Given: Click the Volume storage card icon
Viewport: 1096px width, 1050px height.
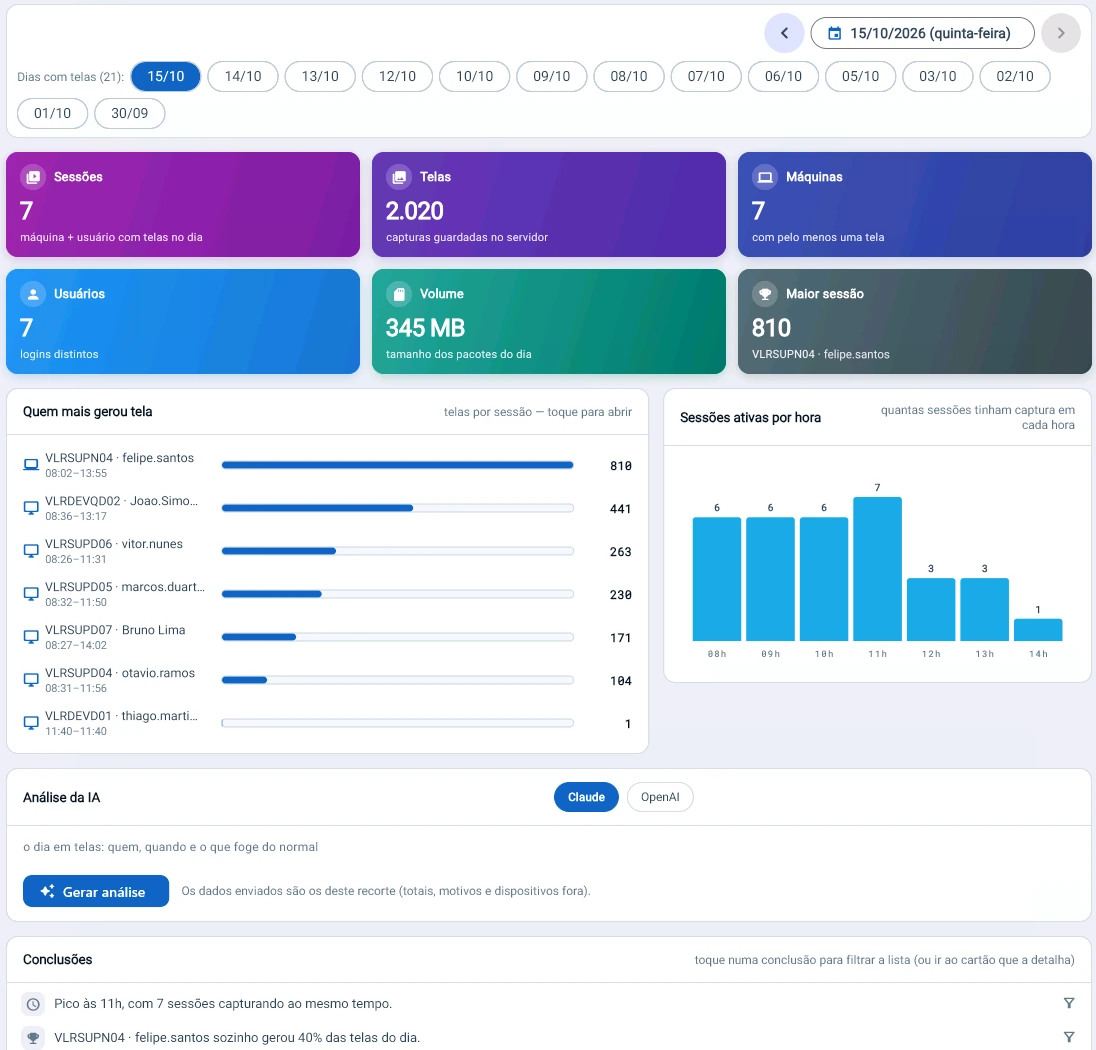Looking at the screenshot, I should (399, 294).
